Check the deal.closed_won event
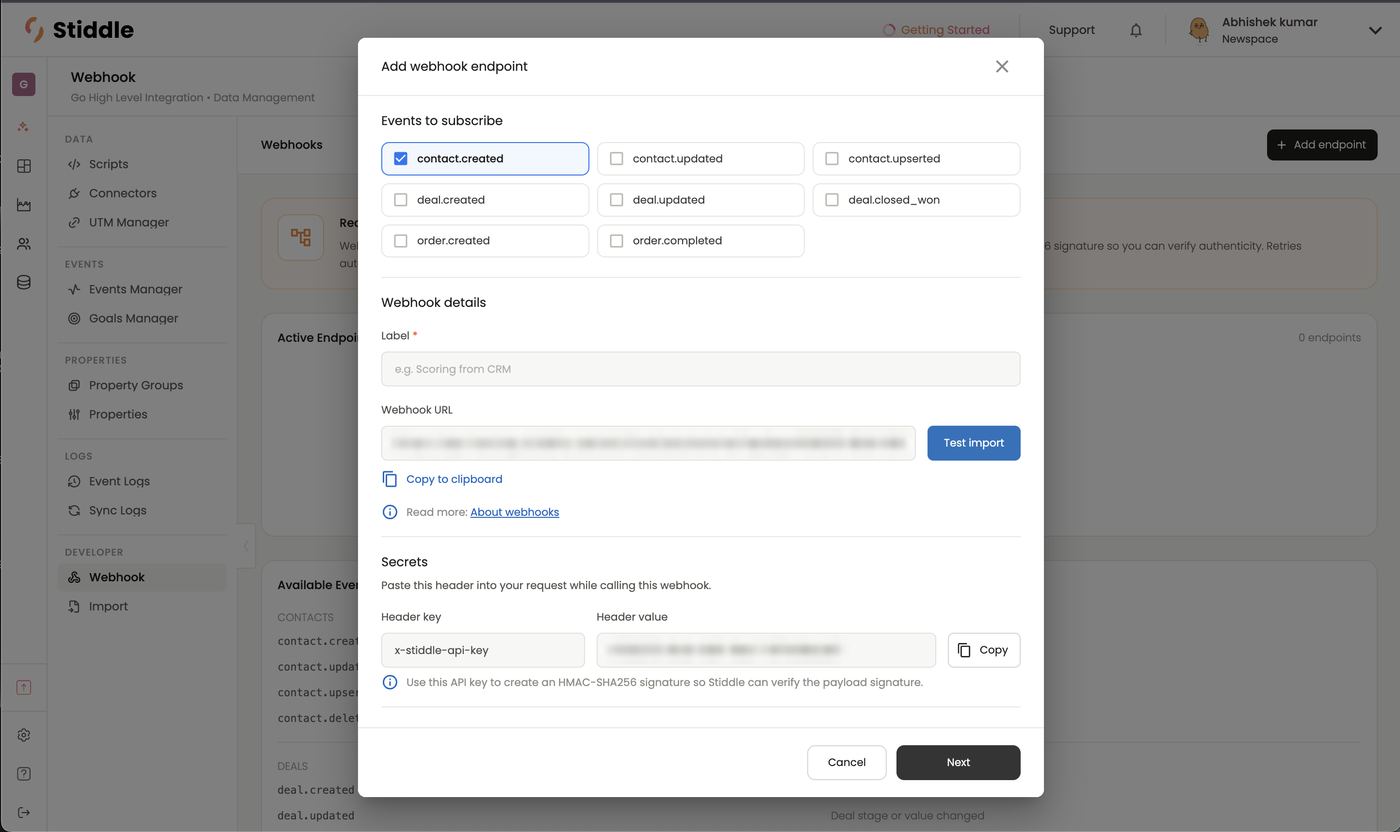 point(832,200)
